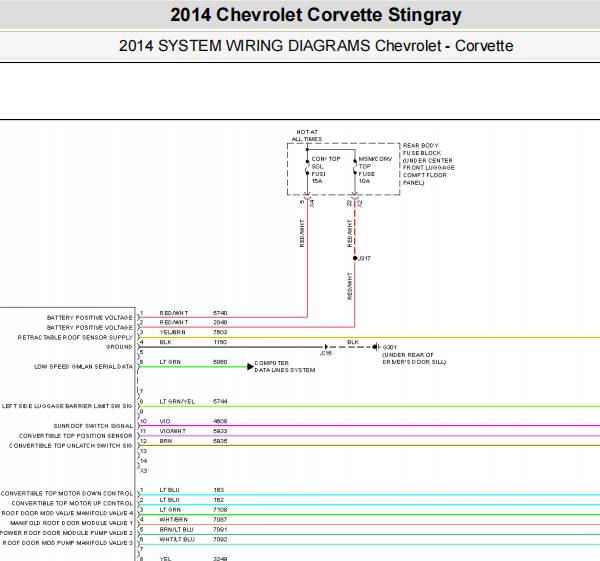Select the MSM/CONV TOP fuse symbol
Image resolution: width=600 pixels, height=561 pixels.
[x=355, y=167]
